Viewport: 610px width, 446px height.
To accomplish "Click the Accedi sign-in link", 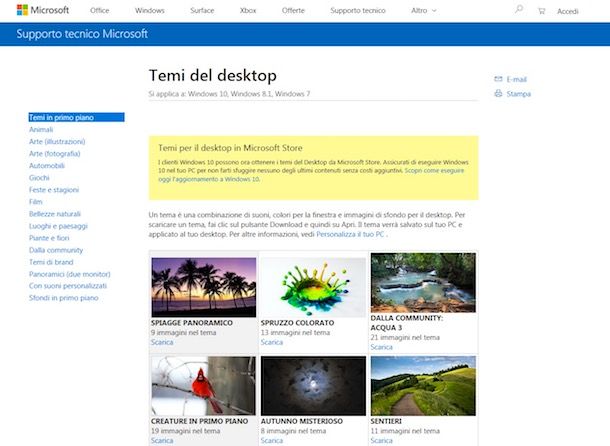I will (x=568, y=11).
